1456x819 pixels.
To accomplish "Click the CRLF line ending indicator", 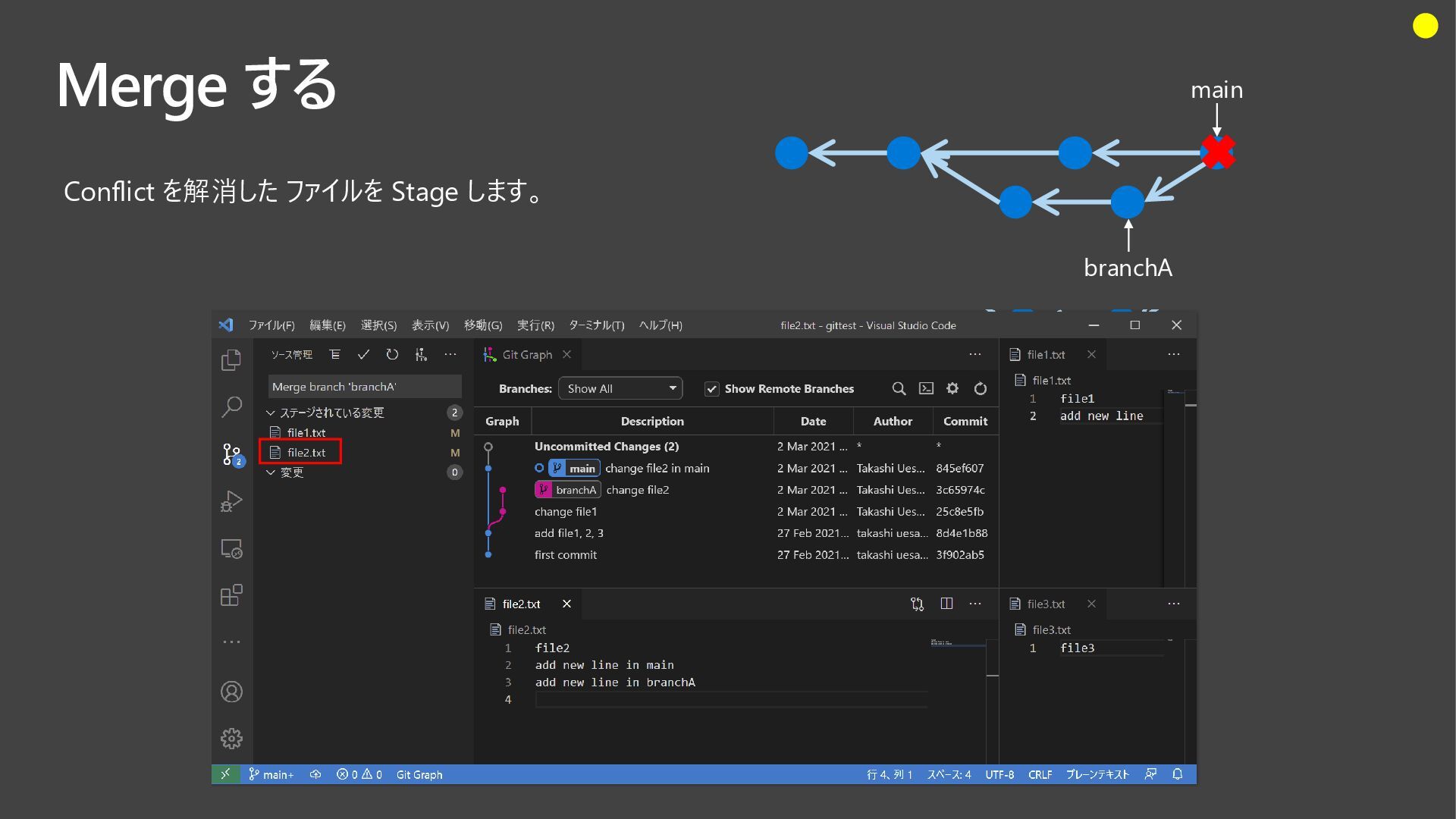I will pos(1039,774).
